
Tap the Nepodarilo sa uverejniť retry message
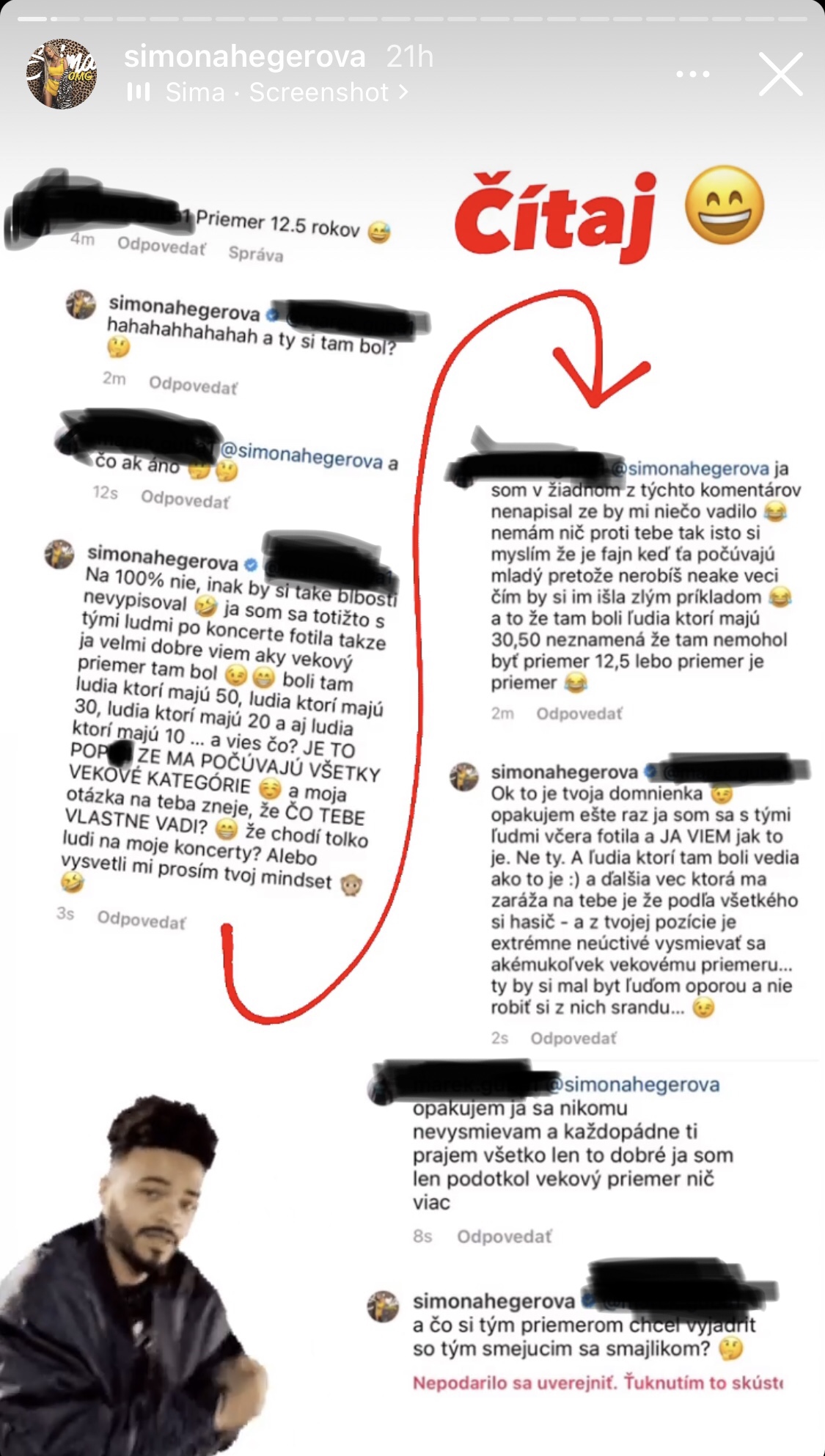coord(598,1383)
